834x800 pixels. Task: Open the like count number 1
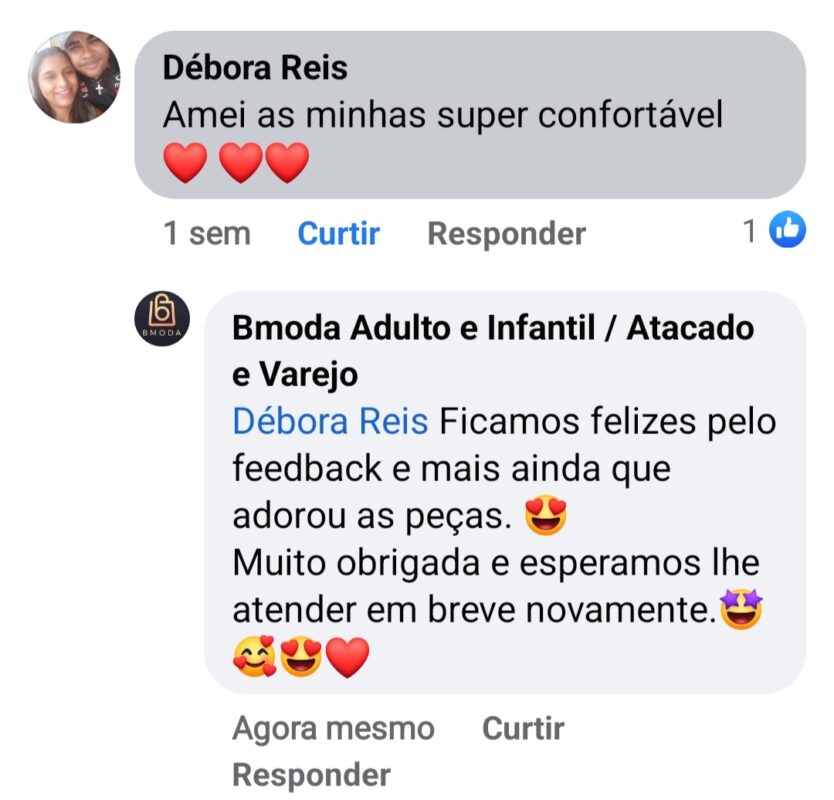coord(749,231)
